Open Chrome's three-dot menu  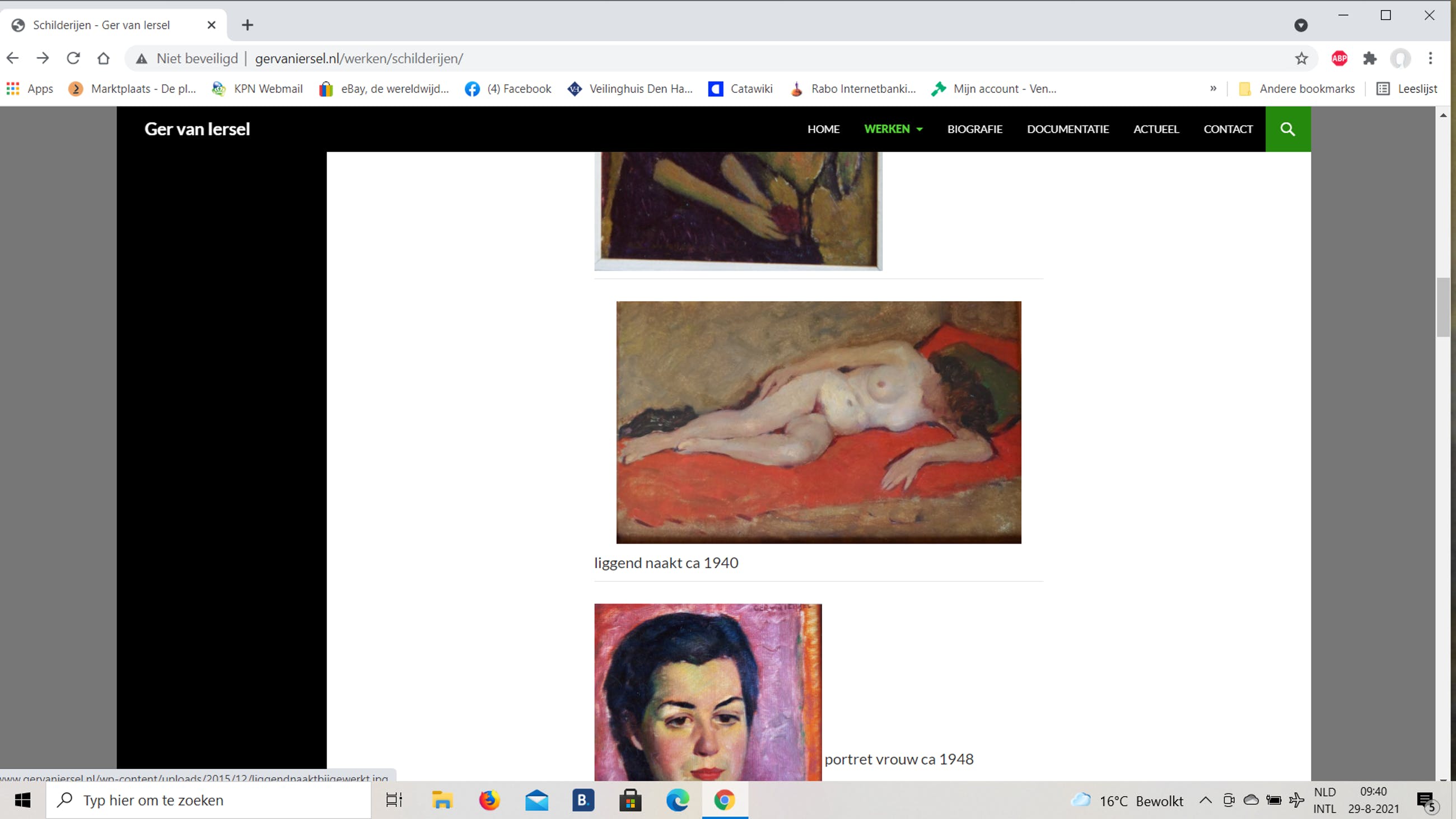[1431, 58]
